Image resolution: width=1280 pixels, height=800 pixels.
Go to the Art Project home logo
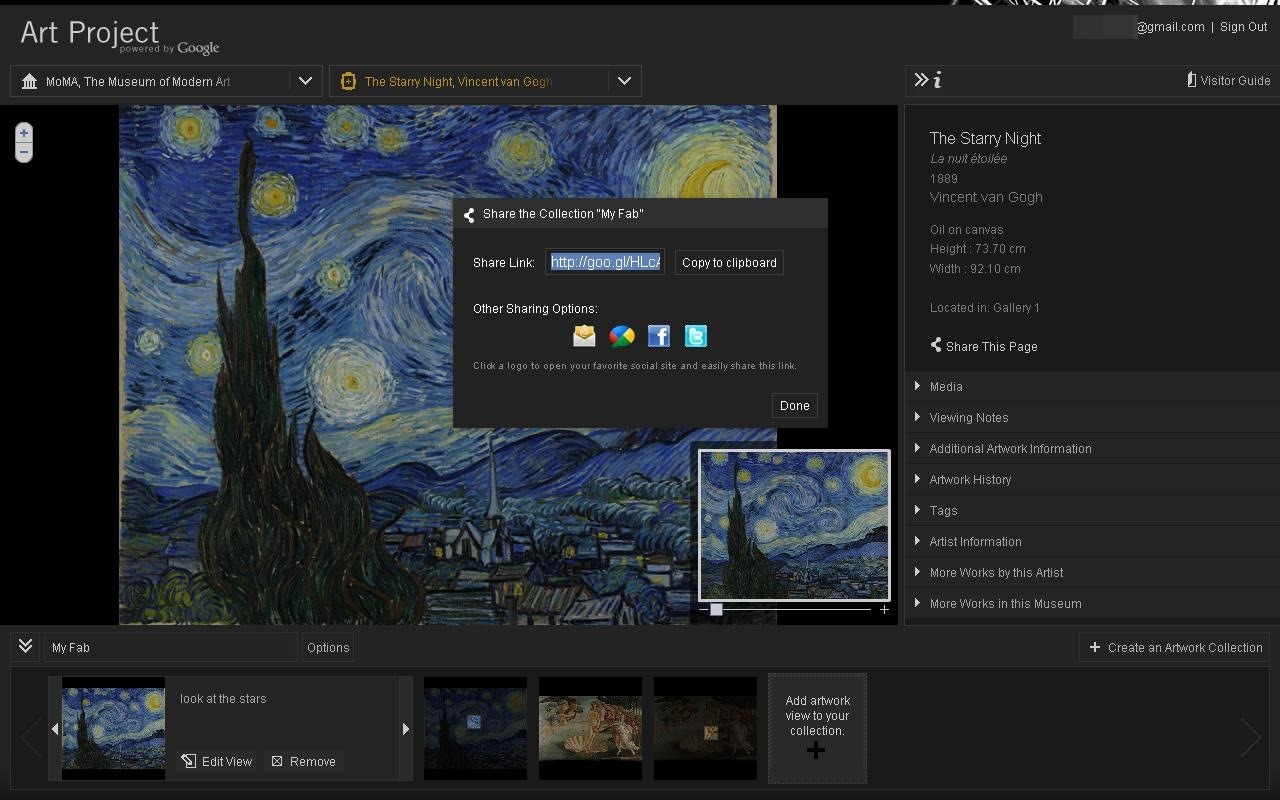[x=119, y=35]
